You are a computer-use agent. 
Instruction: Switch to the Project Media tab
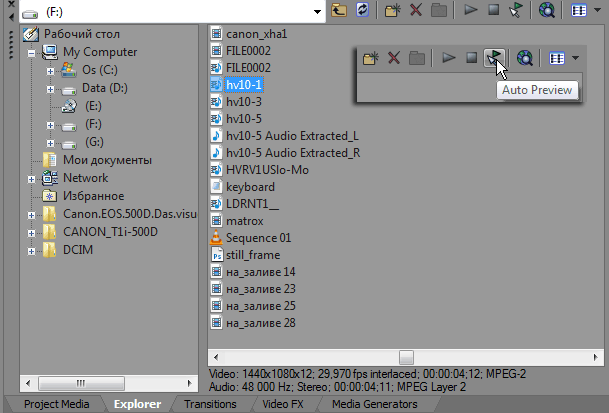[56, 404]
